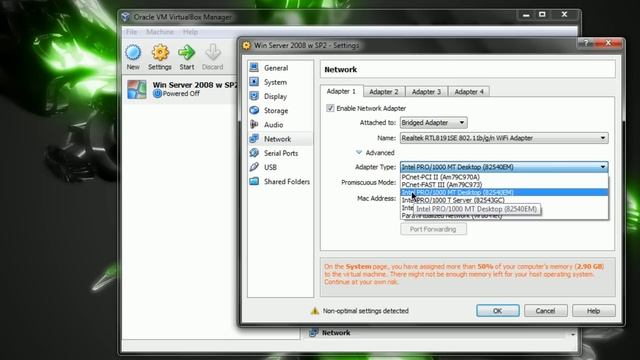
Task: Click the warning icon beside Non-optimal settings
Action: [x=315, y=311]
